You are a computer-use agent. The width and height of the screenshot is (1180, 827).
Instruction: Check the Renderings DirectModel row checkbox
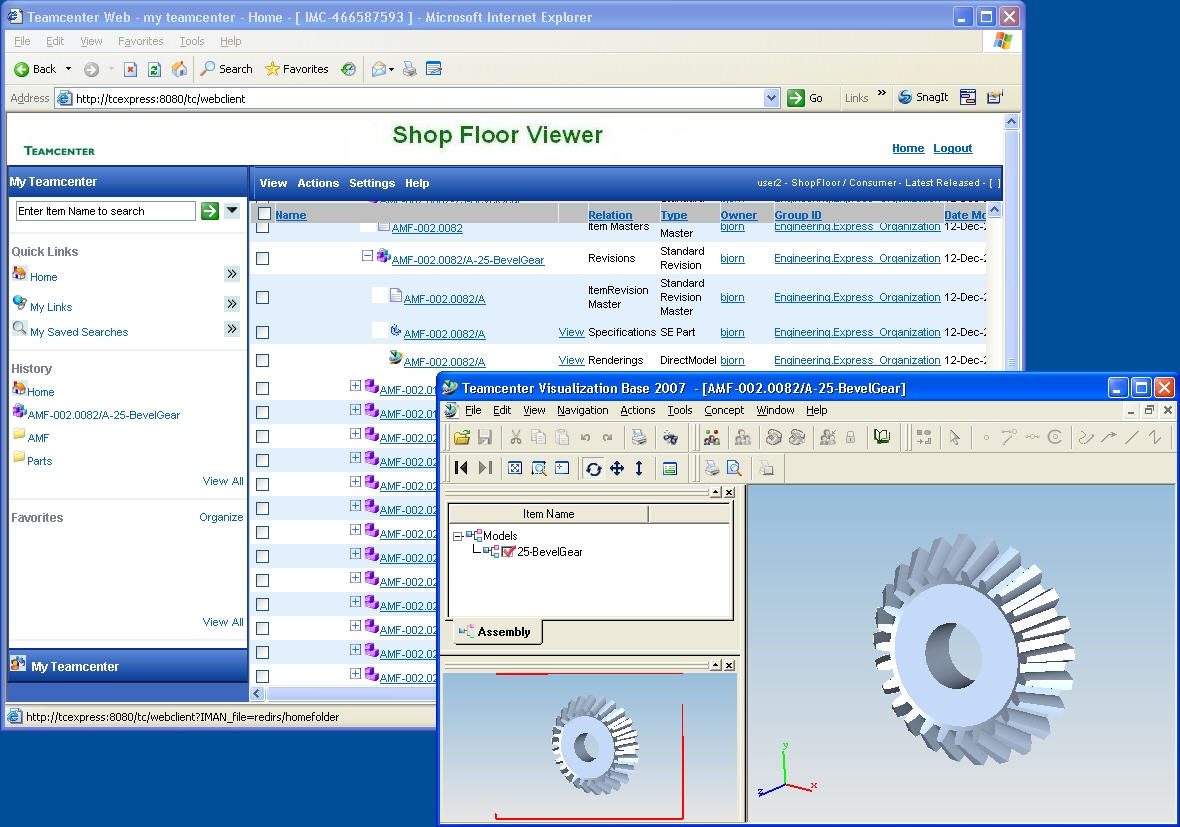tap(263, 360)
